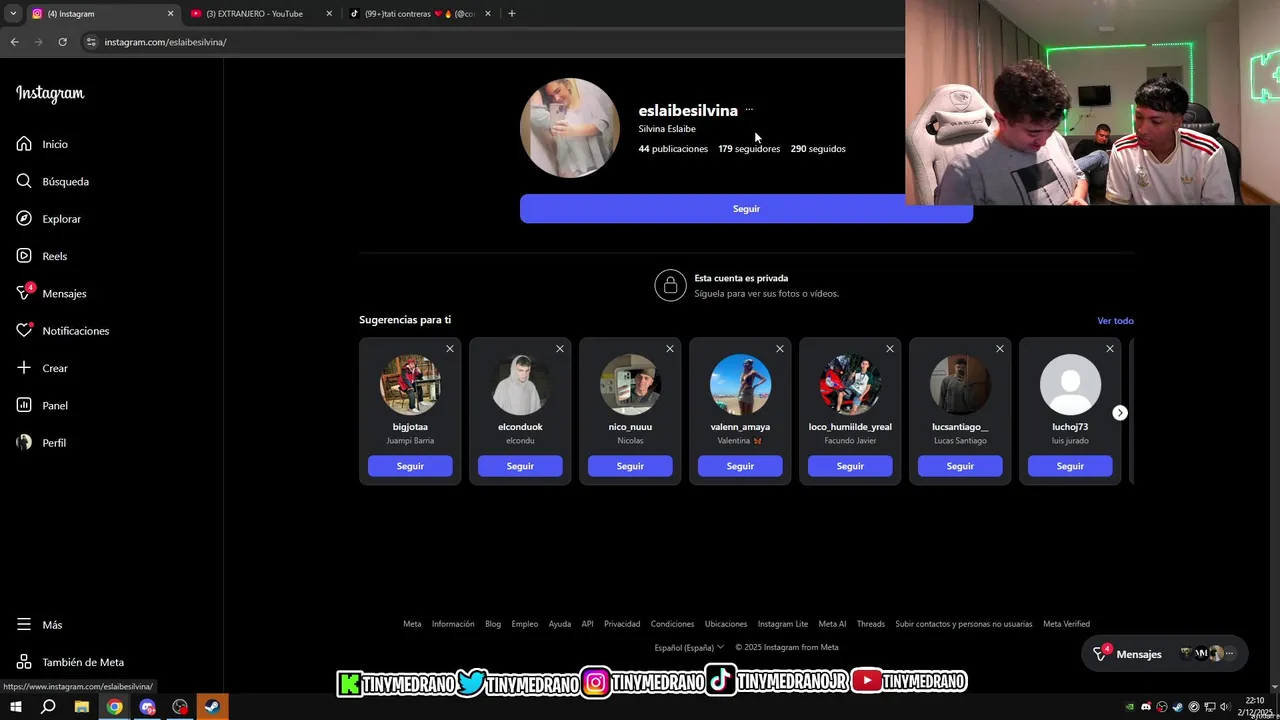This screenshot has height=720, width=1280.
Task: Open bigjotaa profile photo
Action: coord(410,385)
